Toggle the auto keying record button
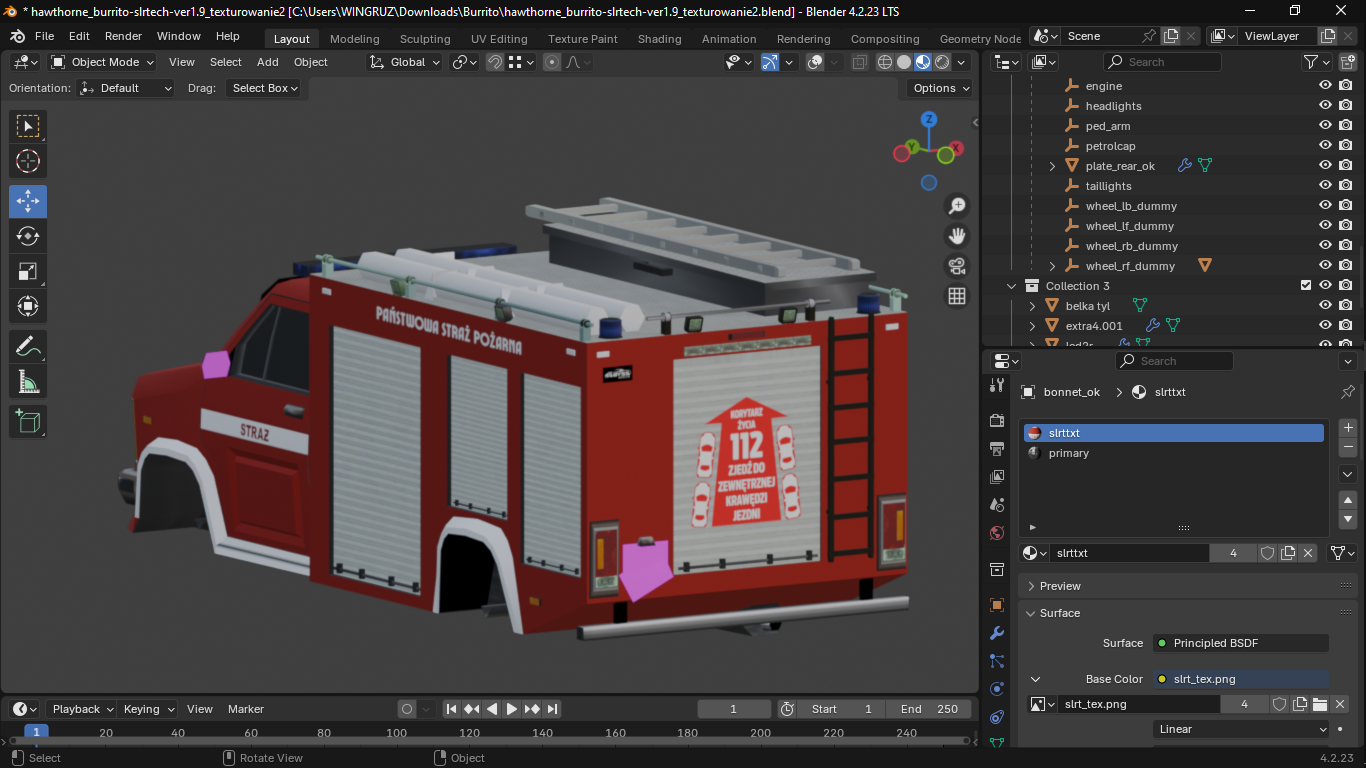 click(x=407, y=709)
